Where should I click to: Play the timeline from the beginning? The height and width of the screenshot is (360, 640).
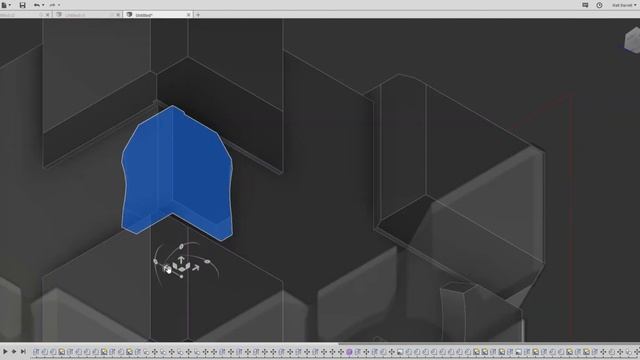pyautogui.click(x=5, y=351)
